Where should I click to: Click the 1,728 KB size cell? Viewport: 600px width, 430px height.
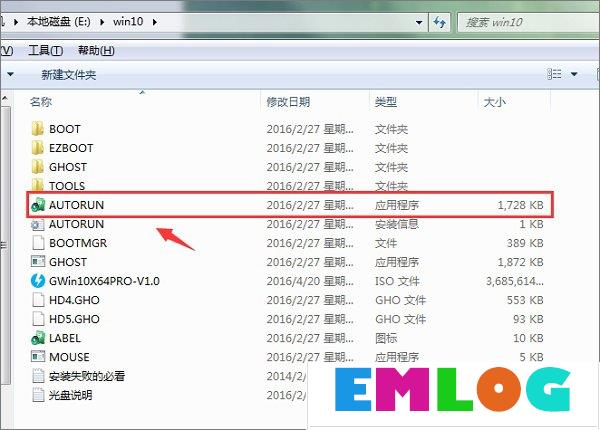point(520,205)
